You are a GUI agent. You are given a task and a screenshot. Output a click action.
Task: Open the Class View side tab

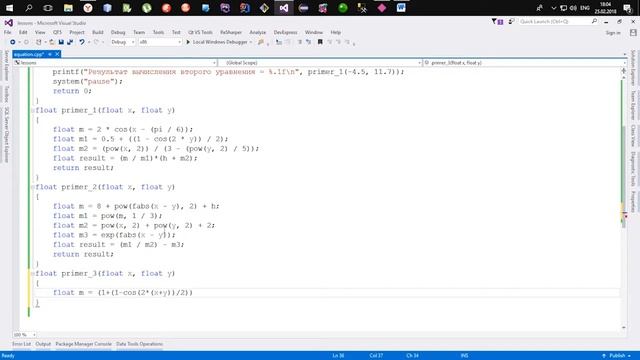click(633, 136)
